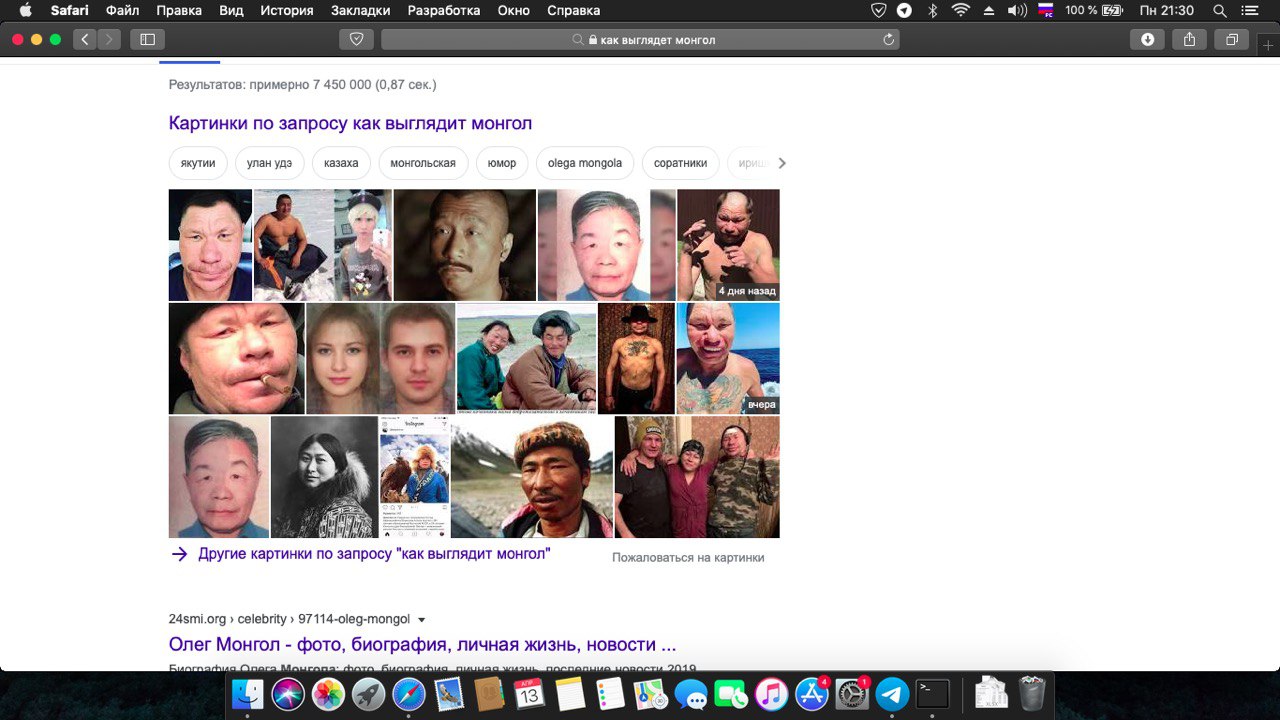
Task: Reload the page from the address bar
Action: click(x=888, y=40)
